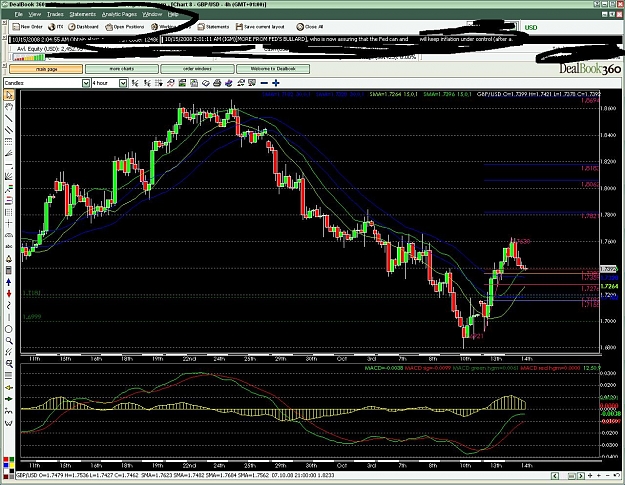The height and width of the screenshot is (485, 625).
Task: Click the 1.7392 current price label
Action: pos(608,269)
